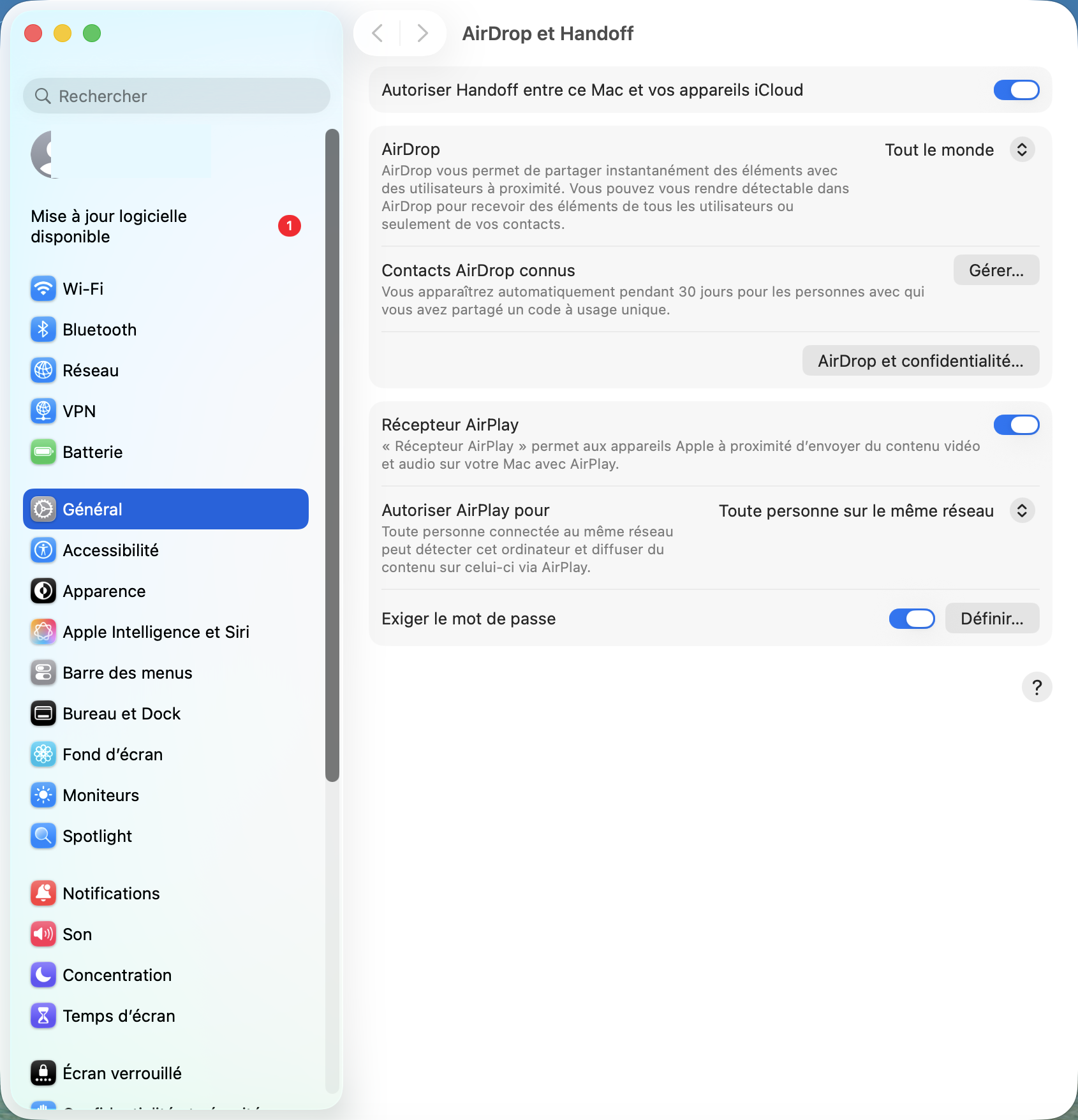Disable the Récepteur AirPlay switch
Image resolution: width=1078 pixels, height=1120 pixels.
[x=1017, y=425]
